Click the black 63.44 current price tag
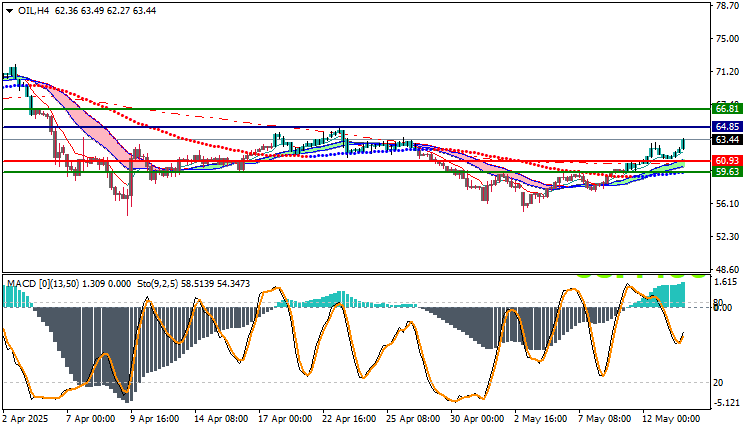This screenshot has width=750, height=430. (728, 140)
